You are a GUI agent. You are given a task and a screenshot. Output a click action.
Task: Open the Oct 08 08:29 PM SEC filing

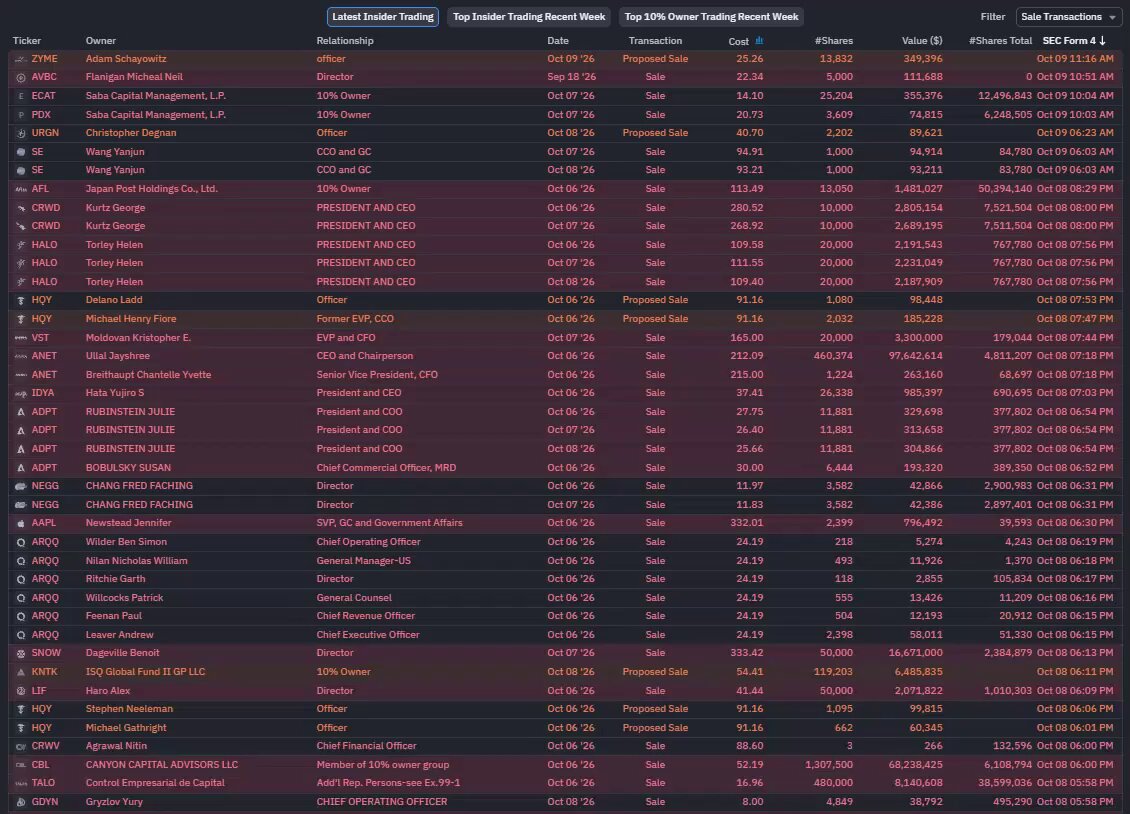click(1075, 189)
